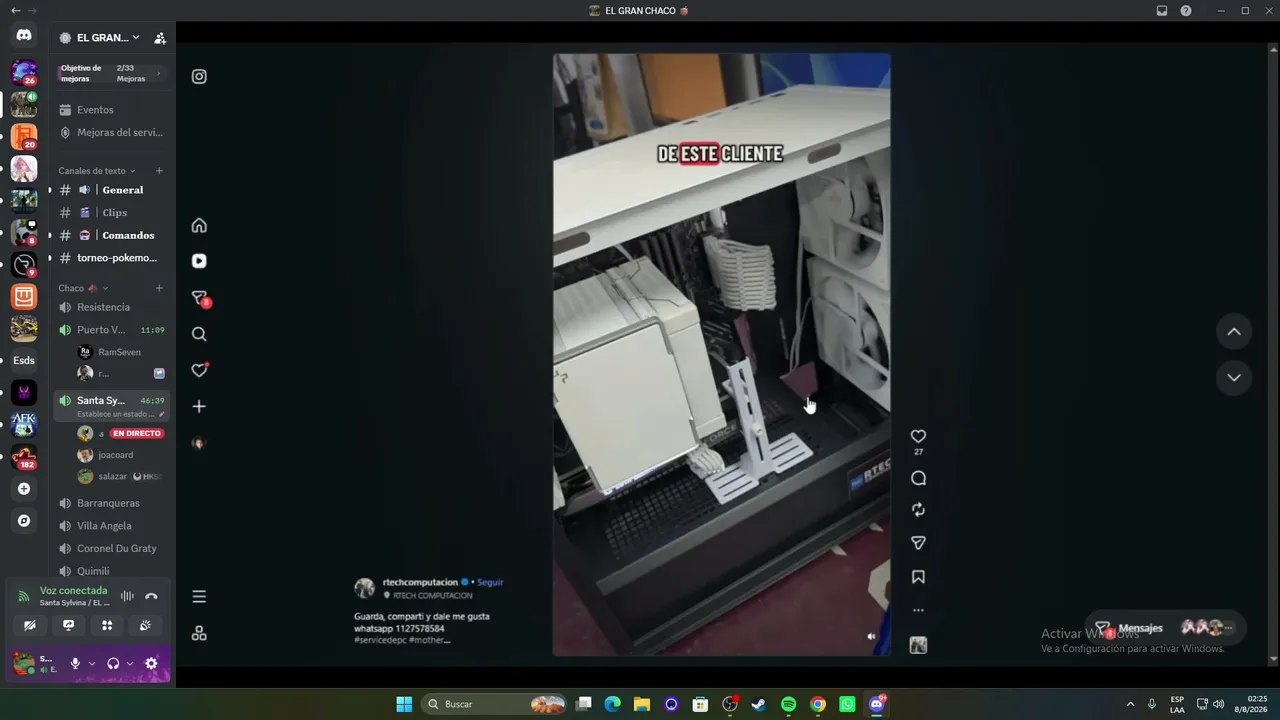Open the General text channel
Screen dimensions: 1280x720
click(110, 190)
